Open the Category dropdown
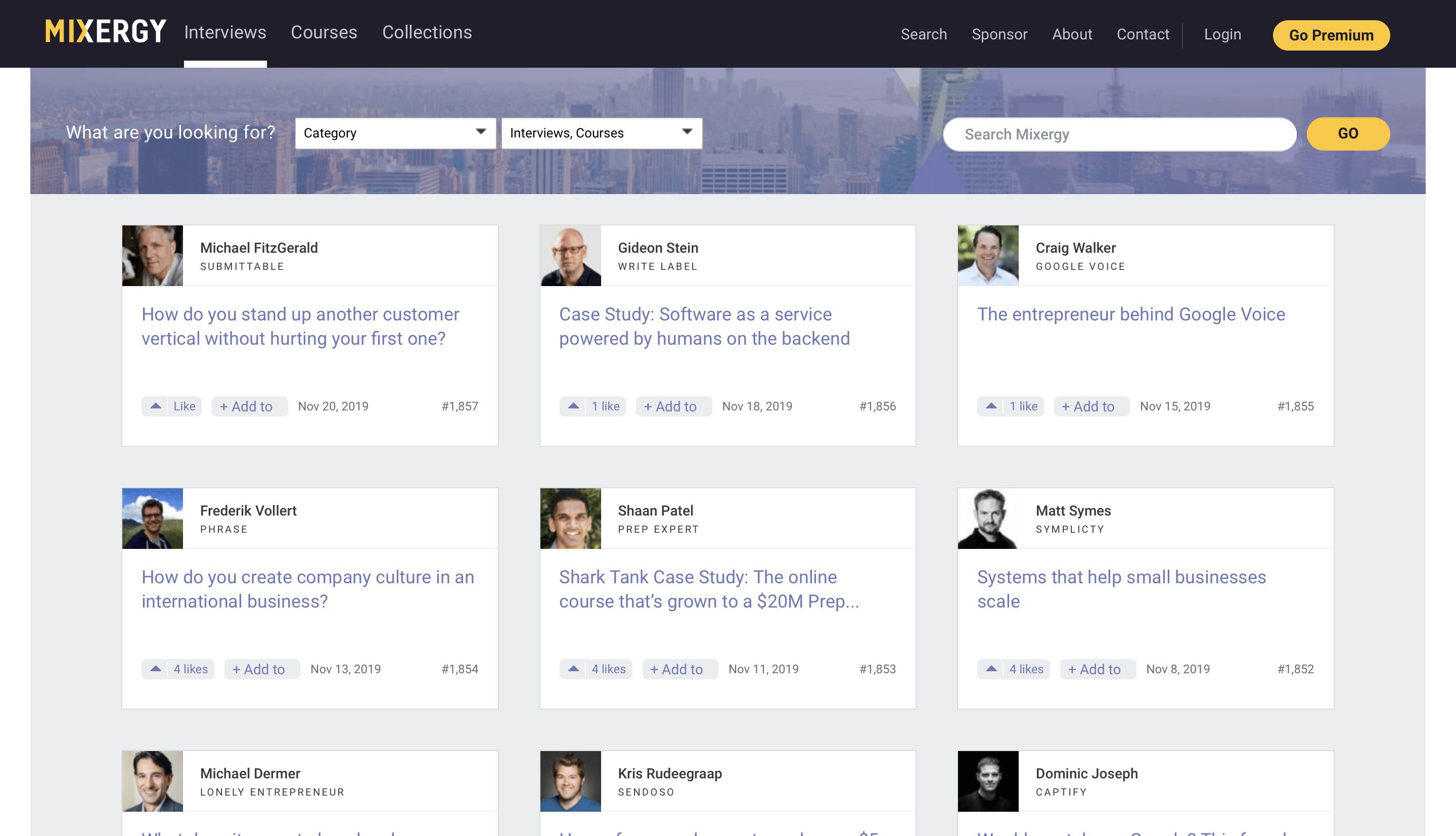Viewport: 1456px width, 836px height. click(x=395, y=133)
